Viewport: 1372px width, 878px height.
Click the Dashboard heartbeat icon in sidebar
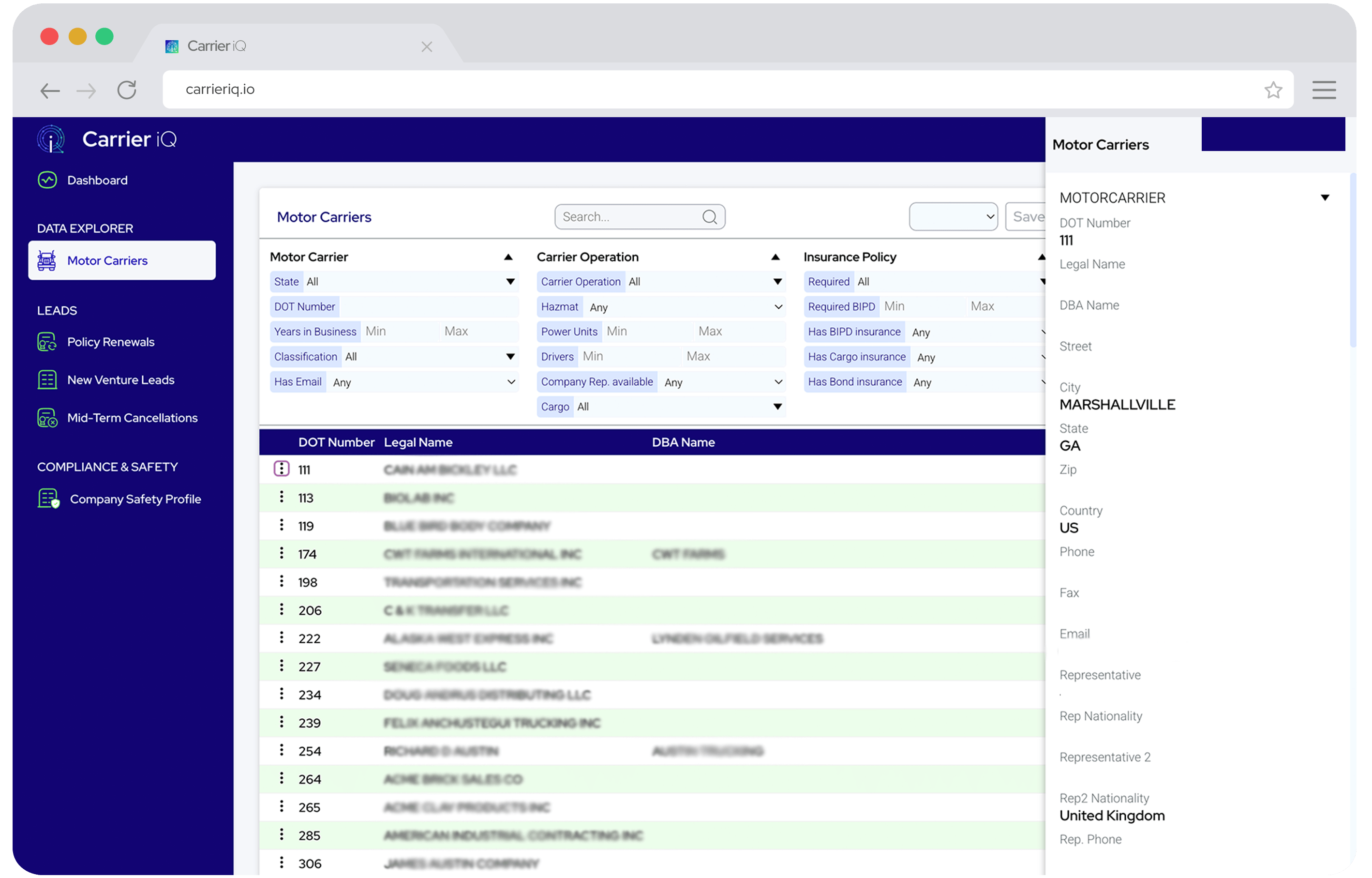coord(47,180)
